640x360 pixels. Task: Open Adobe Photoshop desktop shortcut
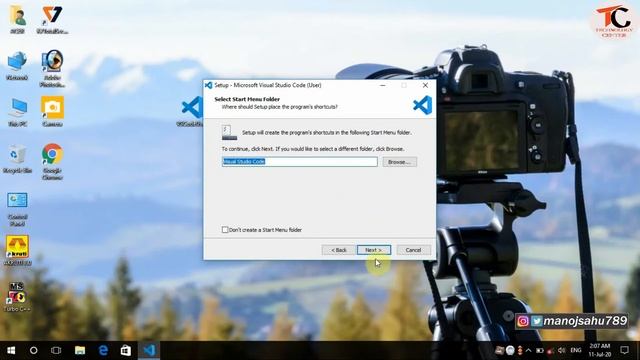point(52,69)
